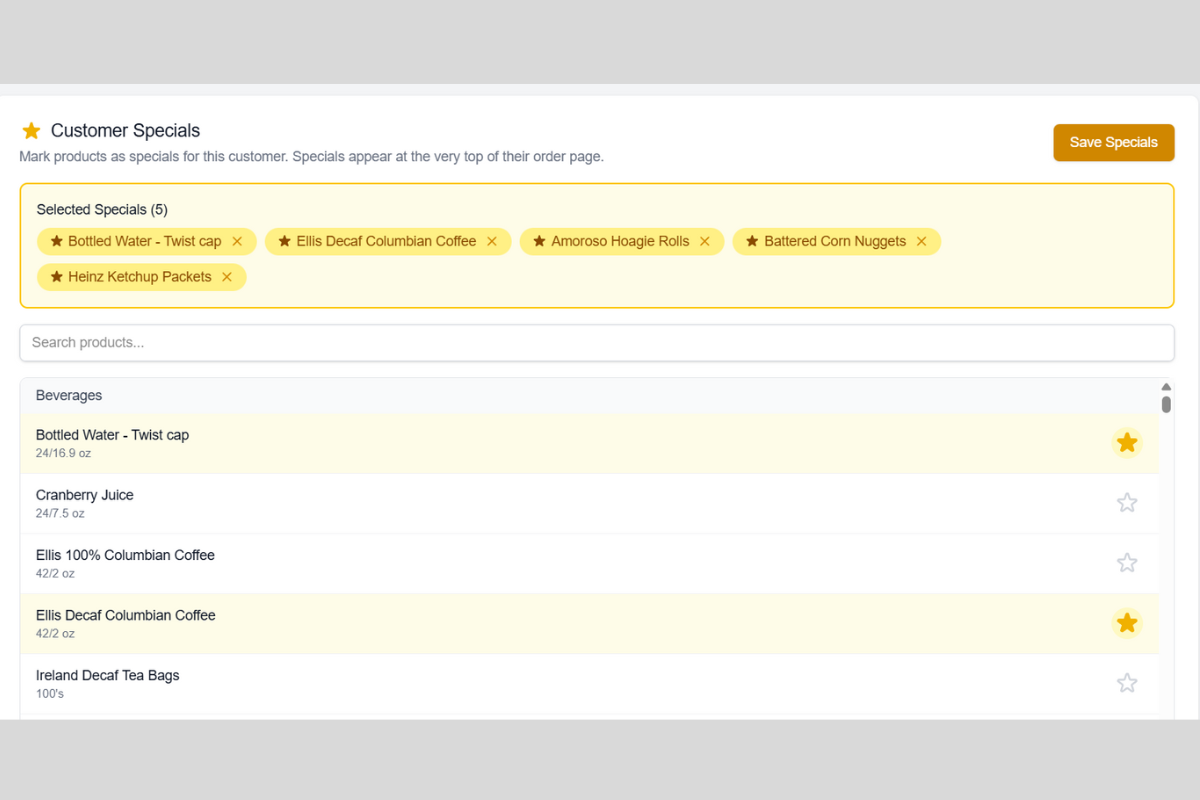Unstar Ellis Decaf Columbian Coffee row
Viewport: 1200px width, 800px height.
pos(1127,623)
